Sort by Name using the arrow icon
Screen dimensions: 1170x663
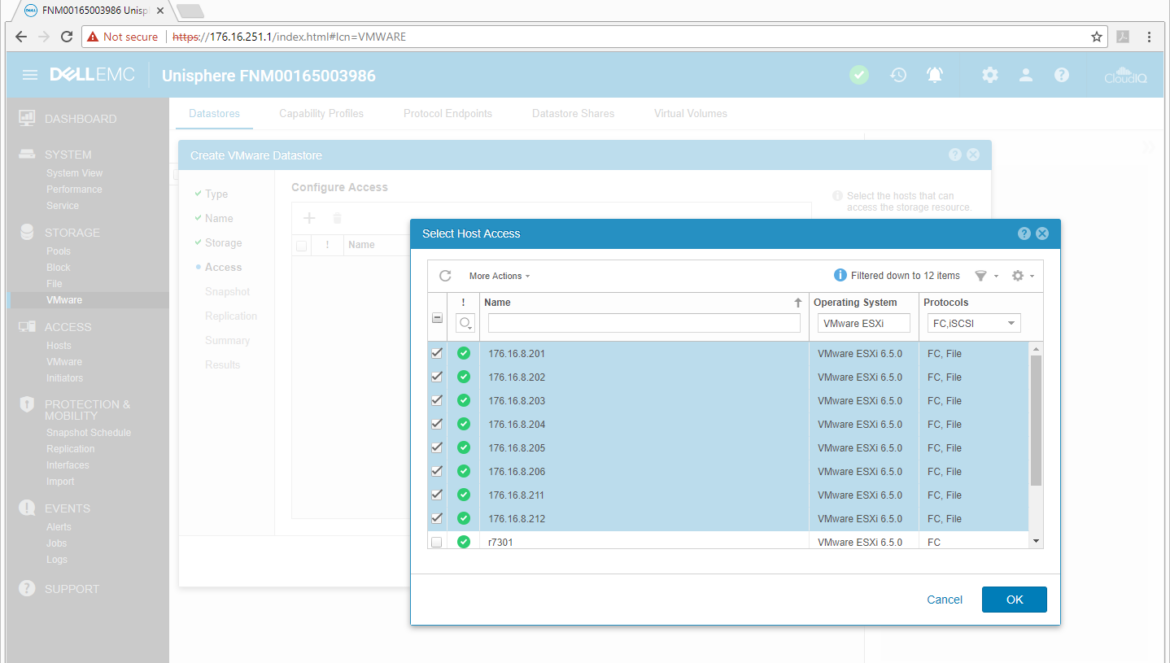click(798, 302)
